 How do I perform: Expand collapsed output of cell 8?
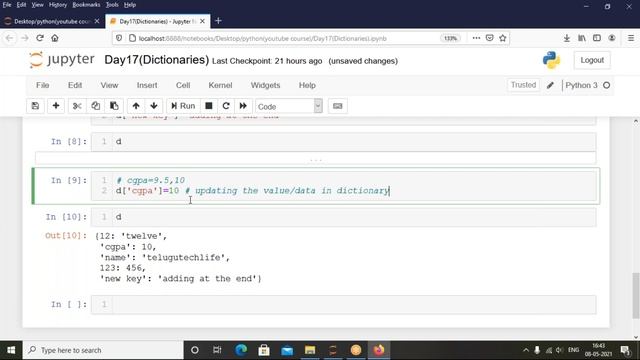(316, 158)
